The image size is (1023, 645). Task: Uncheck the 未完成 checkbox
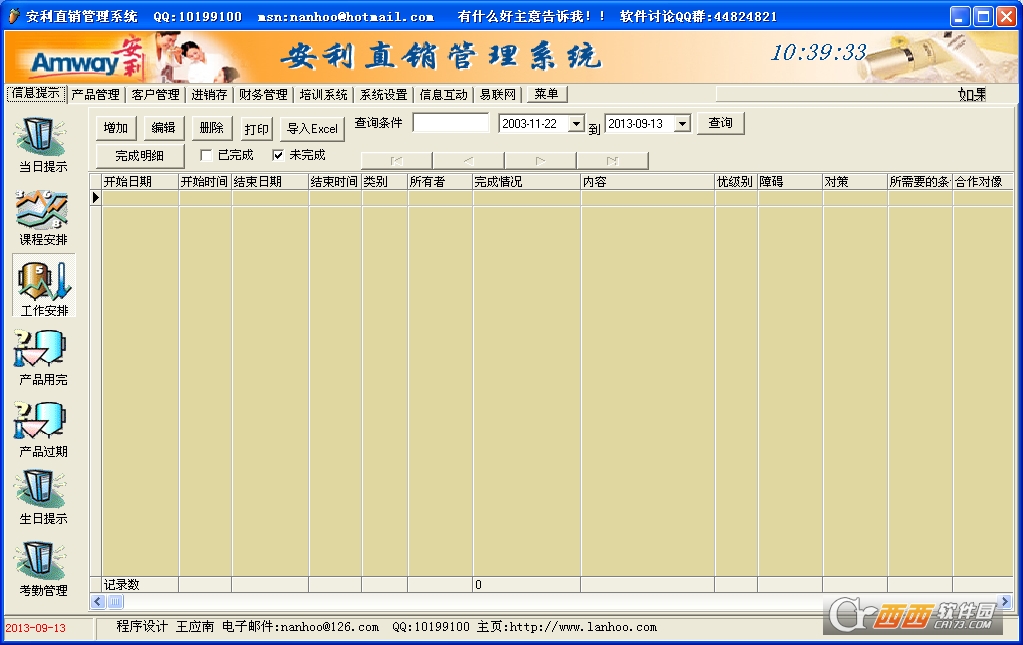point(278,156)
